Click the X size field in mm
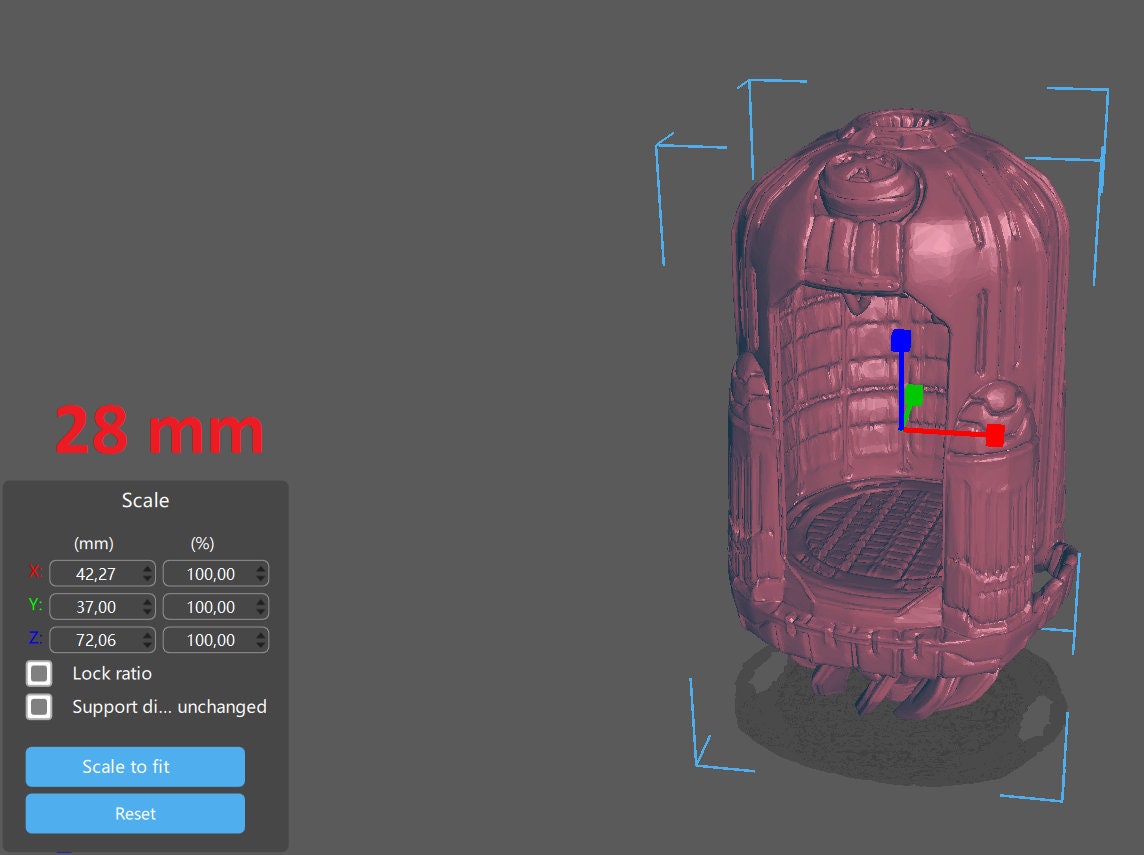Image resolution: width=1144 pixels, height=855 pixels. tap(96, 574)
